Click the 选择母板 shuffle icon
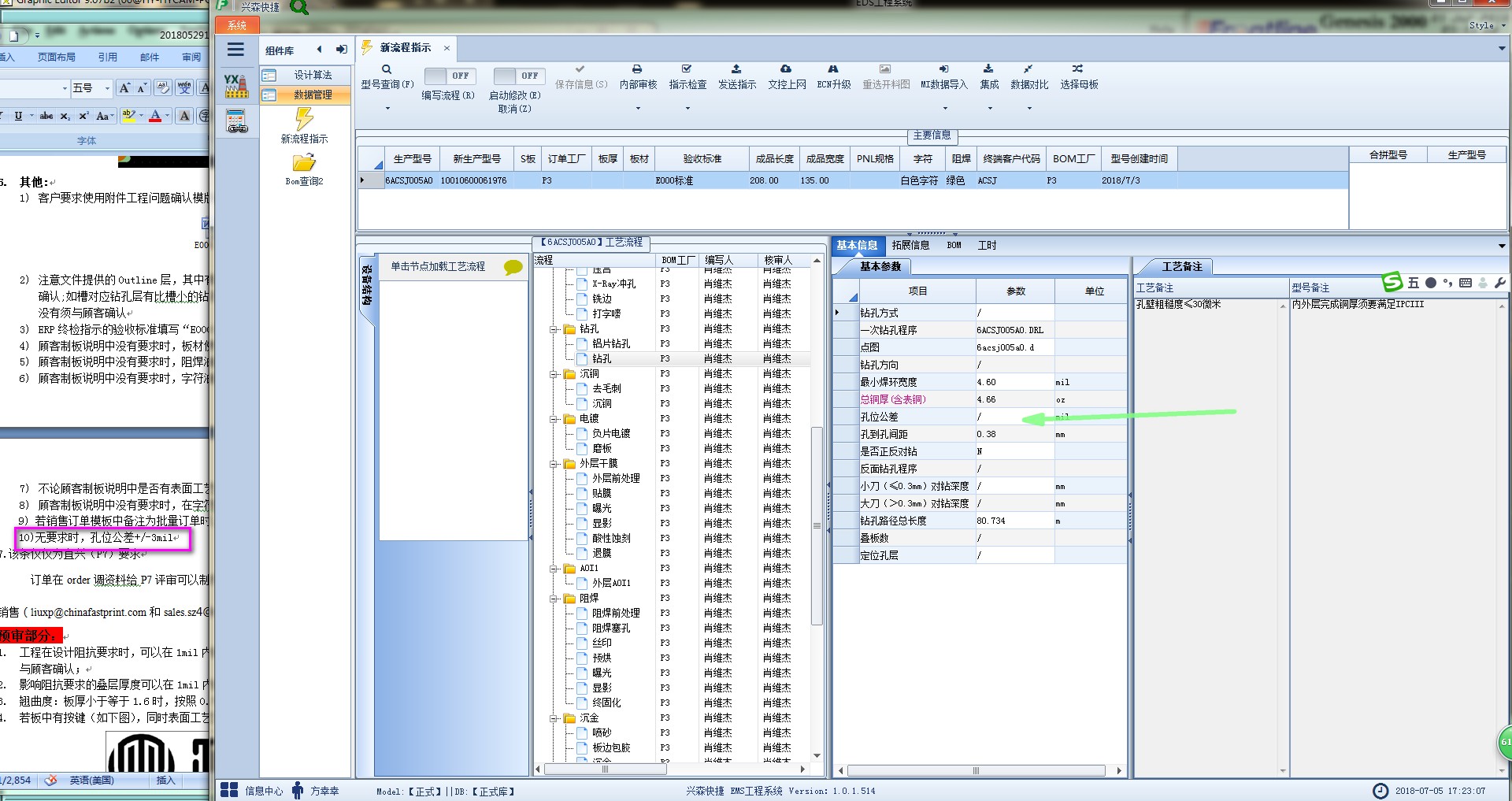 point(1077,69)
